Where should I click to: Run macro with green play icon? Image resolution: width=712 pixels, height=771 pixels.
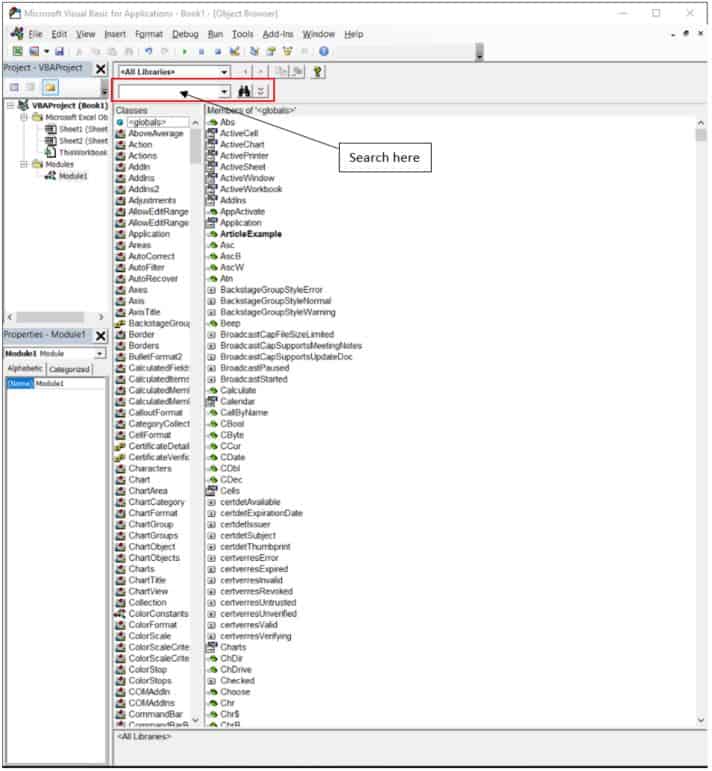pyautogui.click(x=185, y=51)
